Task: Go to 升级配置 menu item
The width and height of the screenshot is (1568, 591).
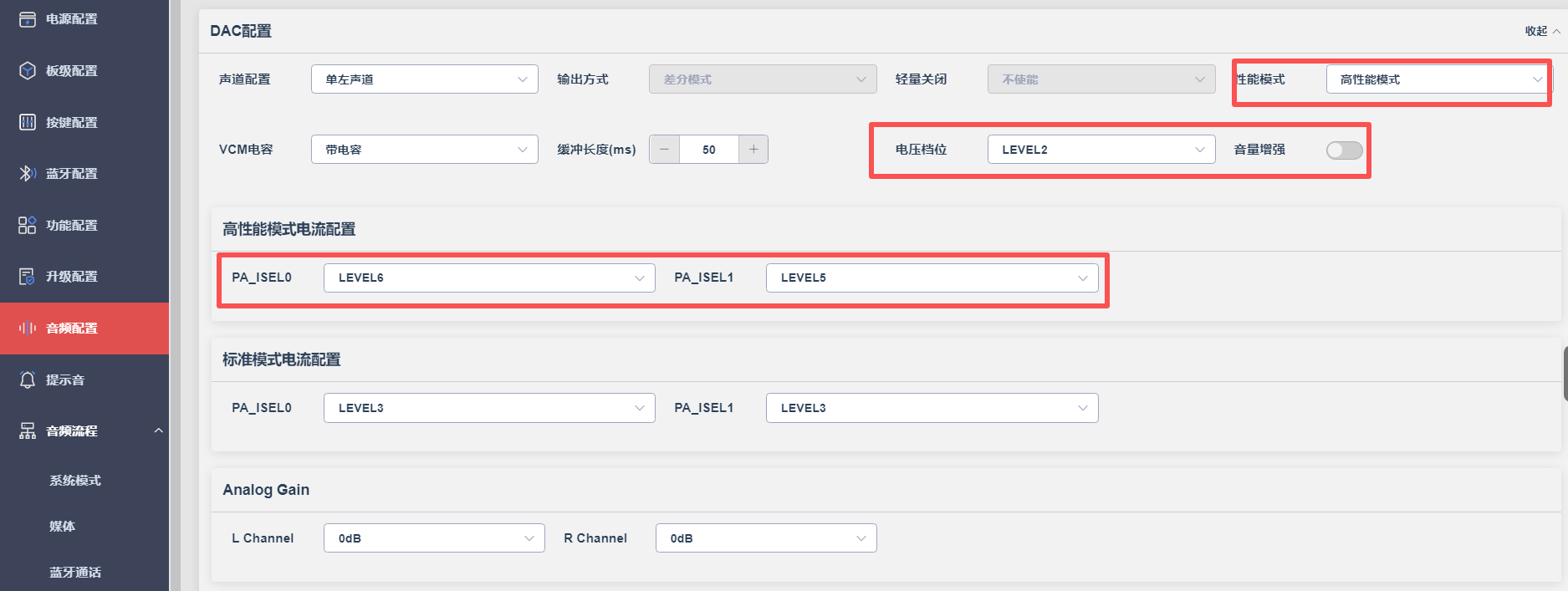Action: [84, 276]
